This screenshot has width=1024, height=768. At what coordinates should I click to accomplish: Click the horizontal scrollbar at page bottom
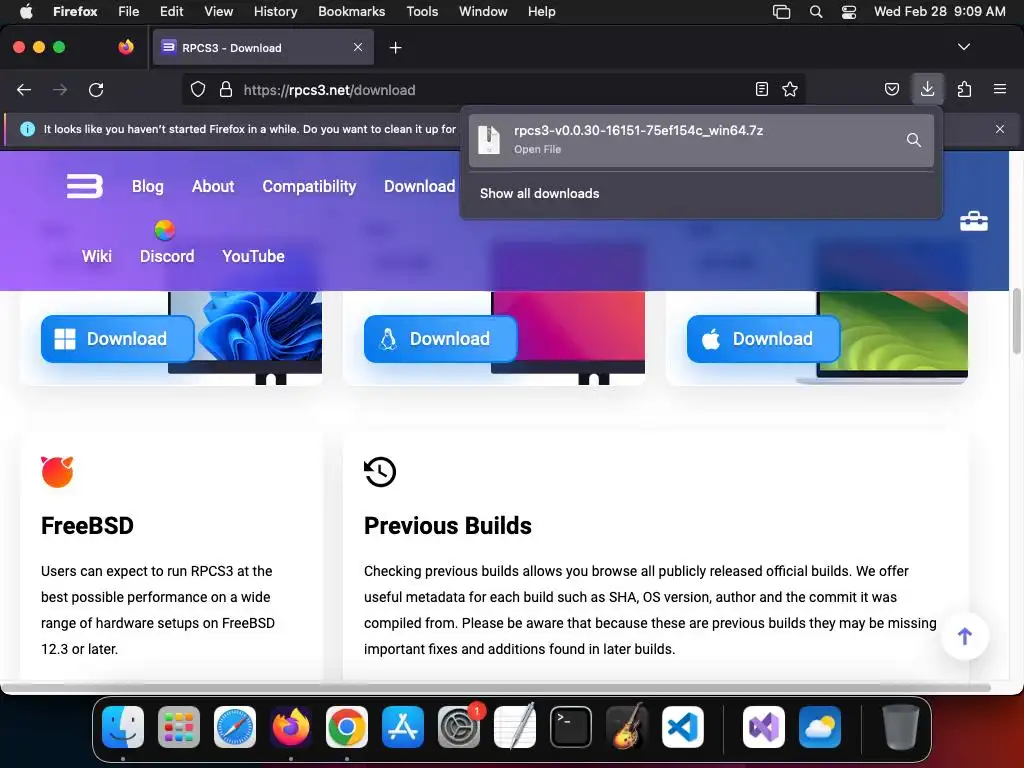[x=496, y=688]
